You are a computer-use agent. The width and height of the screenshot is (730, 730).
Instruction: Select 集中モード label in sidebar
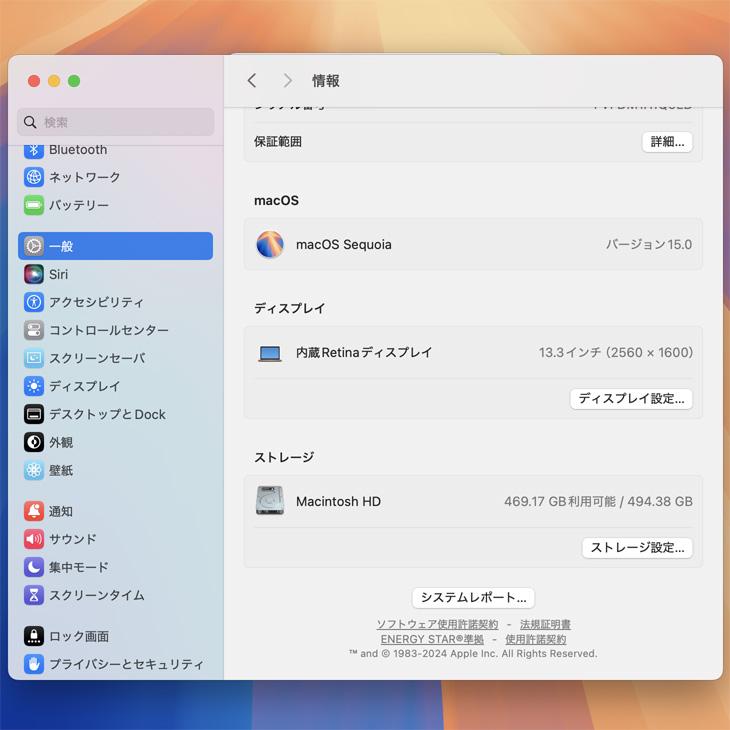click(79, 568)
